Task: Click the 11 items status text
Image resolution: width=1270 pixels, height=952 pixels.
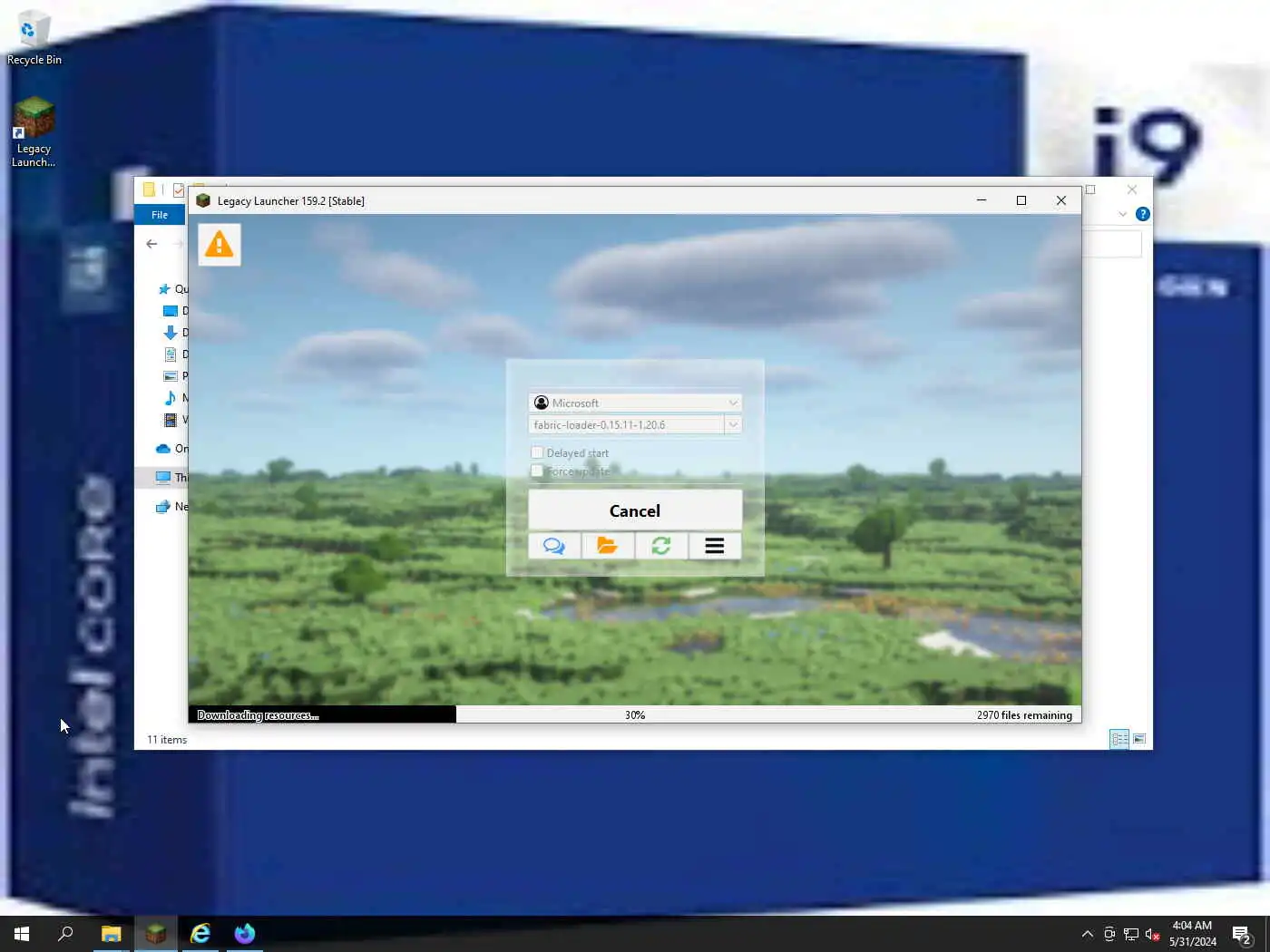Action: 167,740
